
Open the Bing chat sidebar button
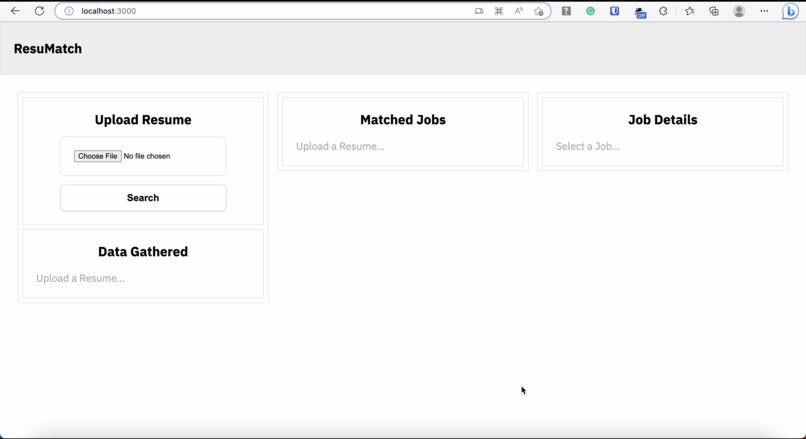point(790,11)
